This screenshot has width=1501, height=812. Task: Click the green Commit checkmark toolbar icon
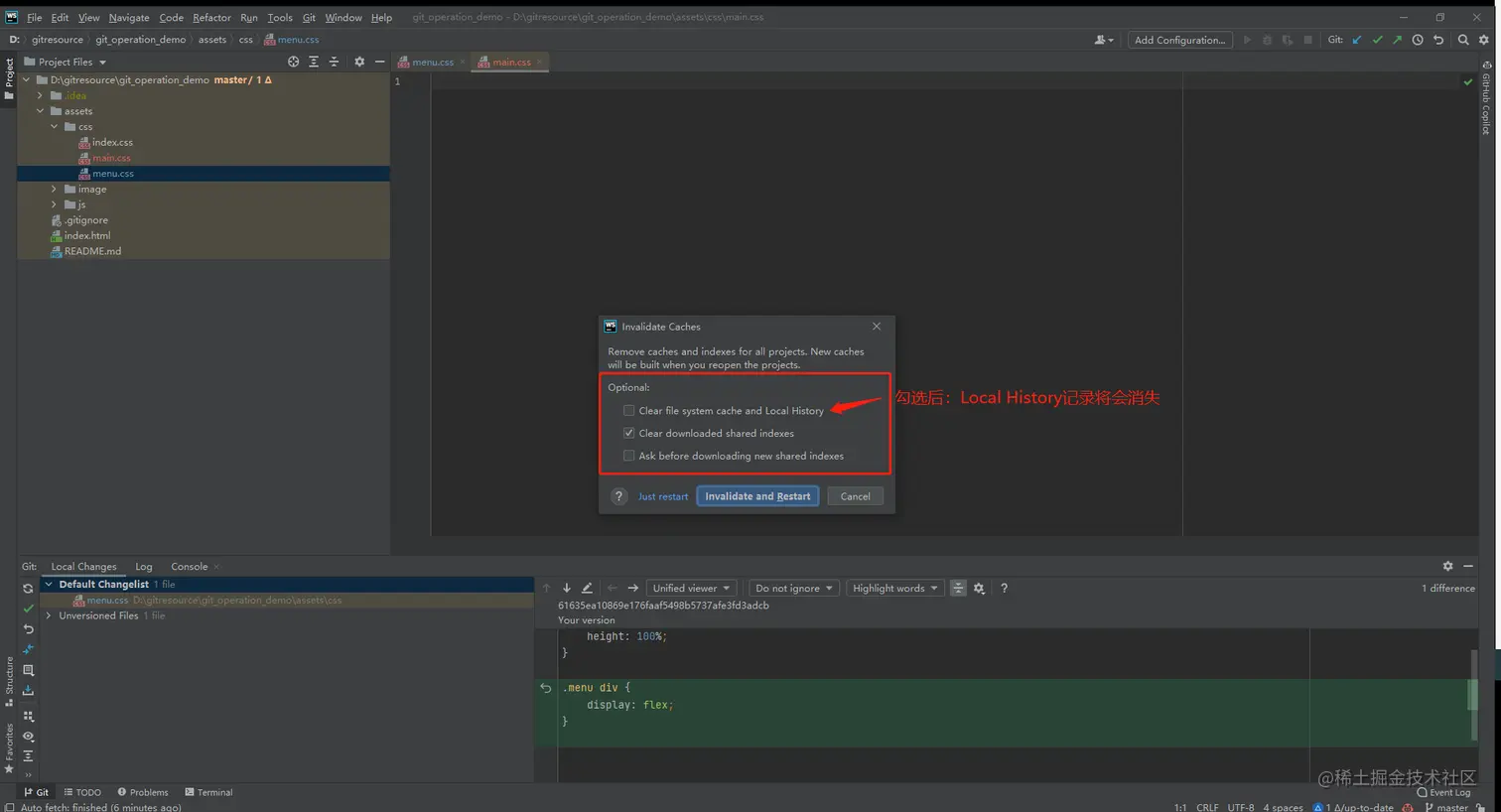click(1378, 40)
